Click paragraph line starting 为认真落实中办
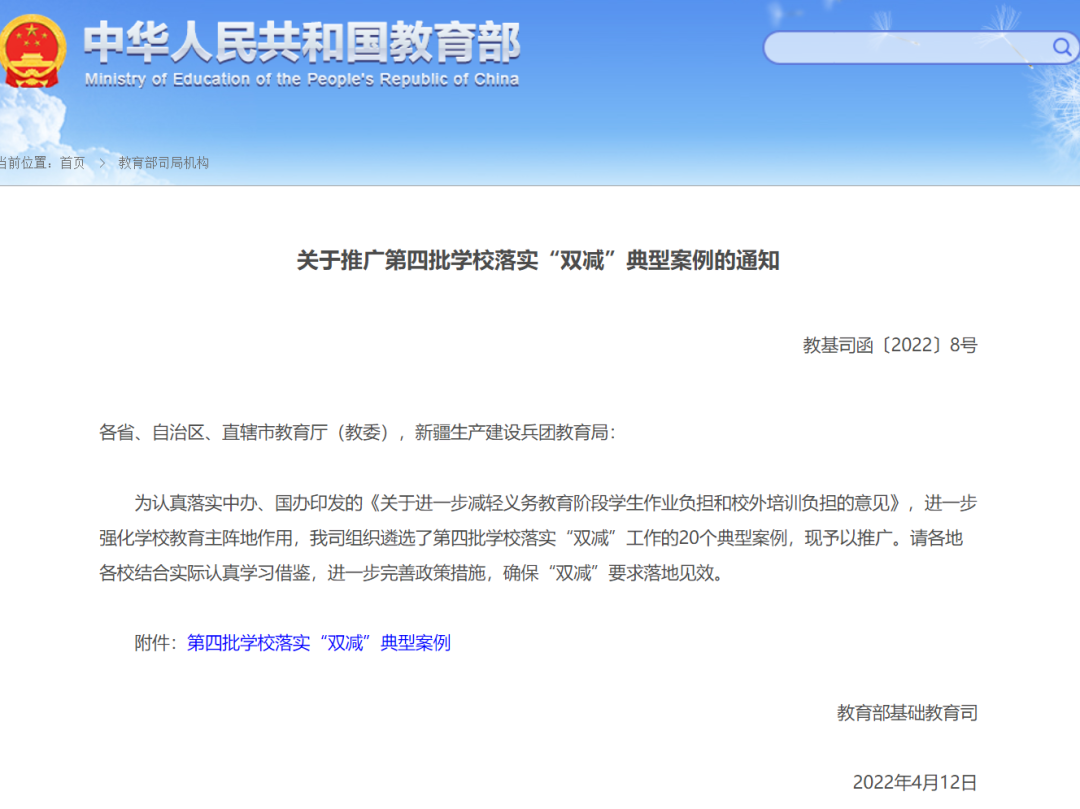 556,503
